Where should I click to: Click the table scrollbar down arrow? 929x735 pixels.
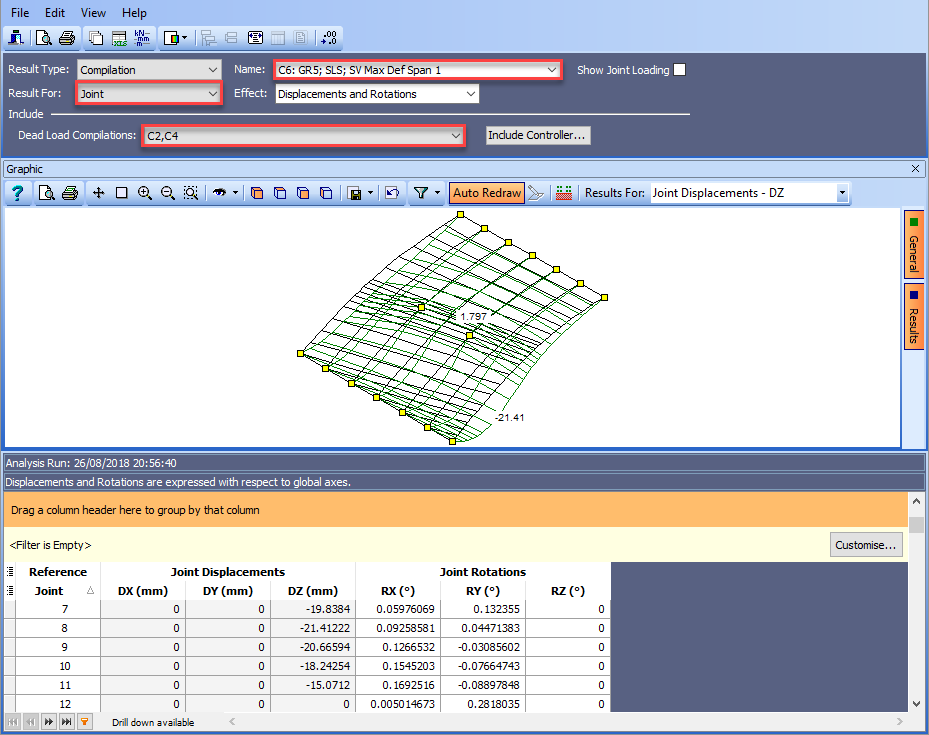916,704
